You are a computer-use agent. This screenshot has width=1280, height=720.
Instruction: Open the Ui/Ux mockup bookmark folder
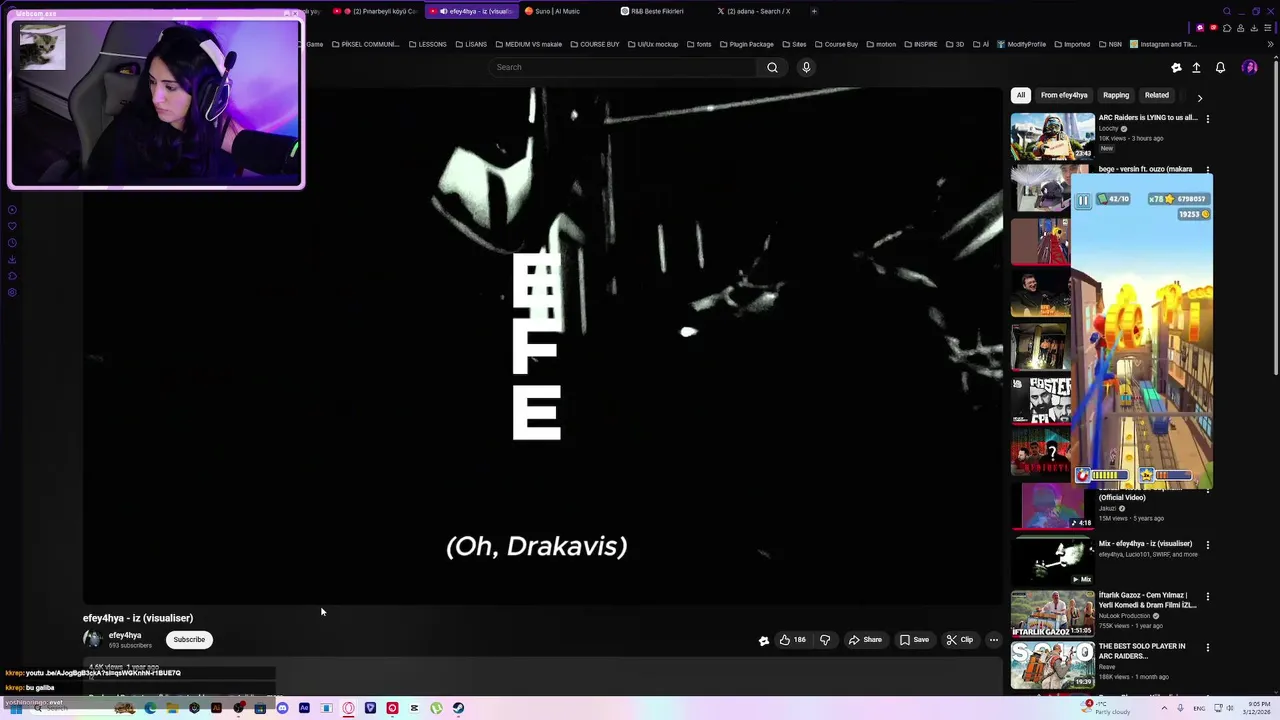tap(652, 44)
